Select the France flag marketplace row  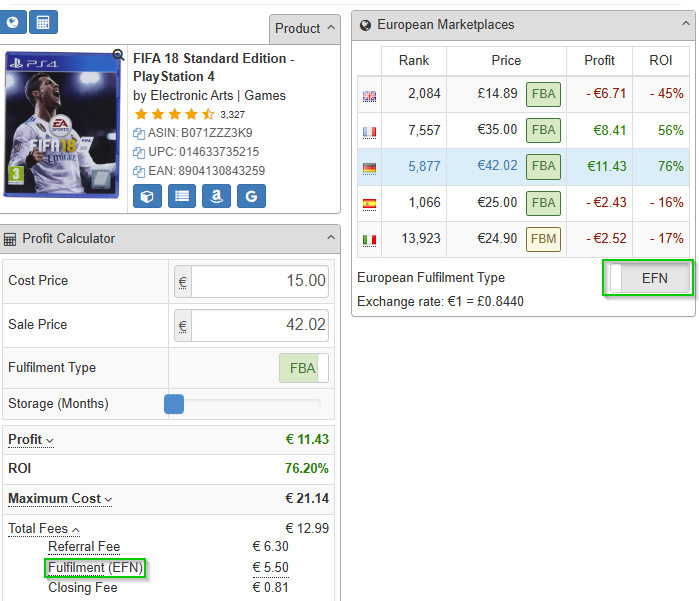(x=369, y=132)
